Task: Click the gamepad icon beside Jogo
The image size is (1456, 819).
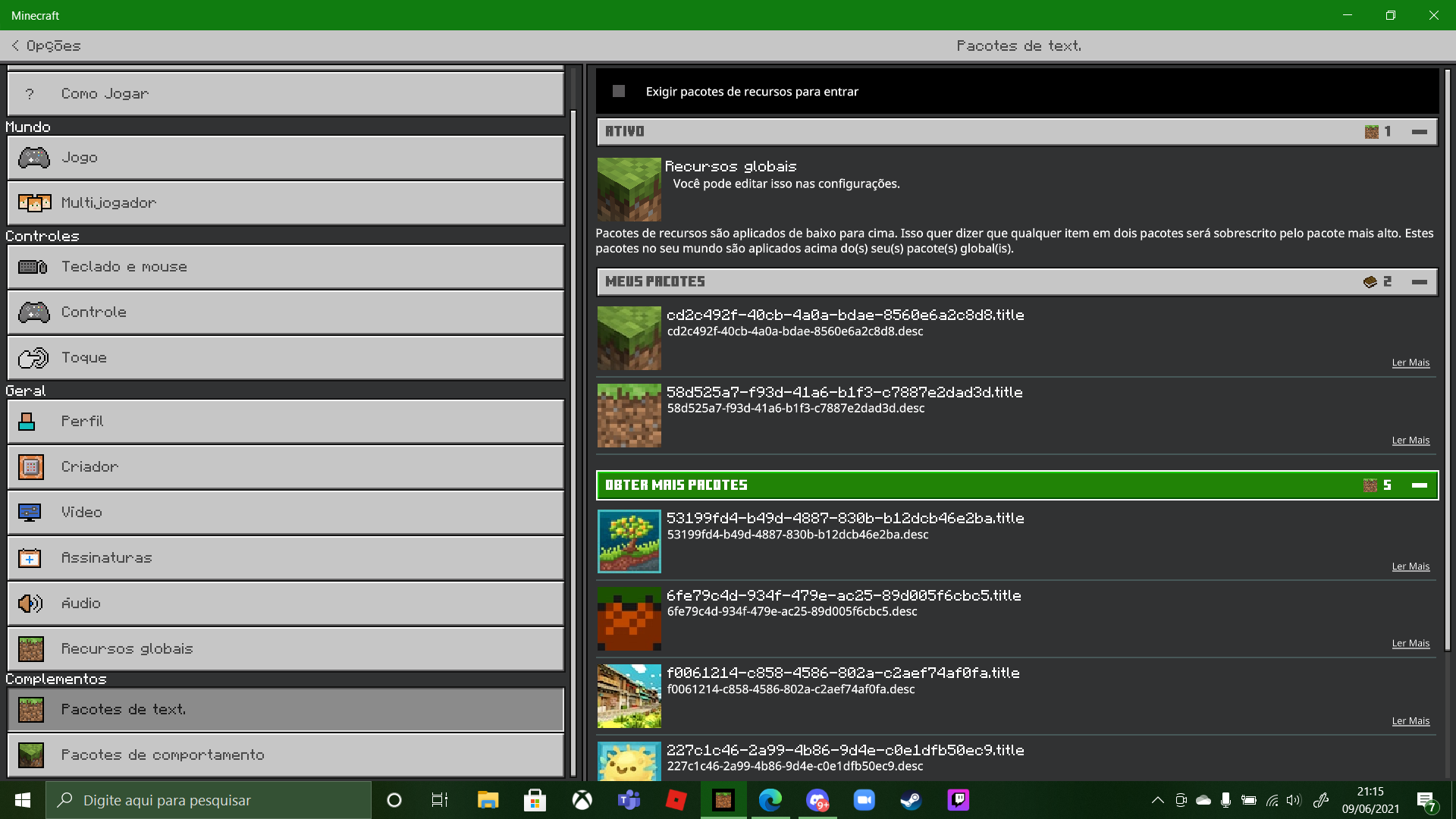Action: tap(33, 158)
